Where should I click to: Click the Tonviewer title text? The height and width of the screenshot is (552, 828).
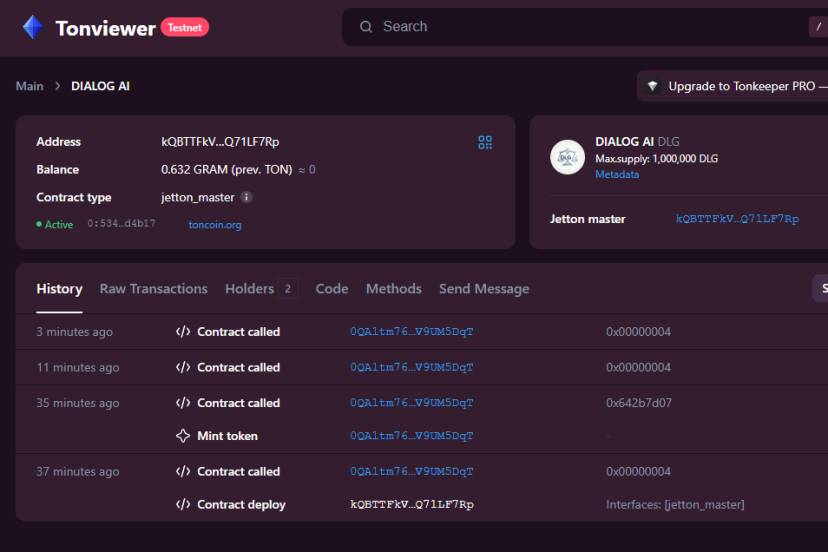click(106, 28)
